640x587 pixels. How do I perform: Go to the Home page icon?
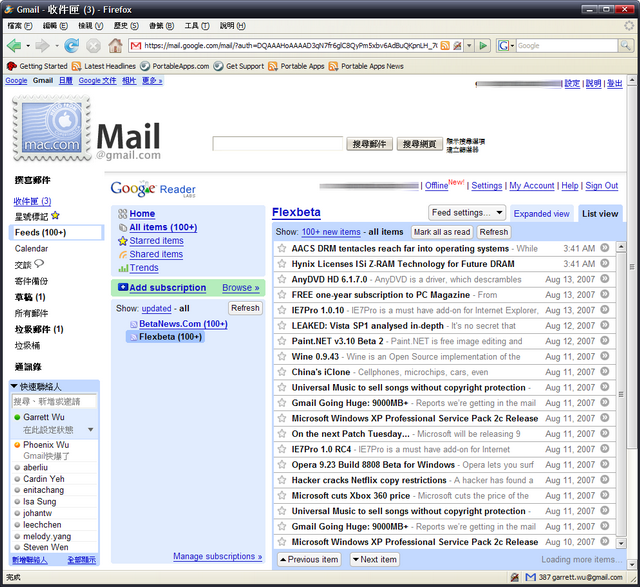coord(115,45)
